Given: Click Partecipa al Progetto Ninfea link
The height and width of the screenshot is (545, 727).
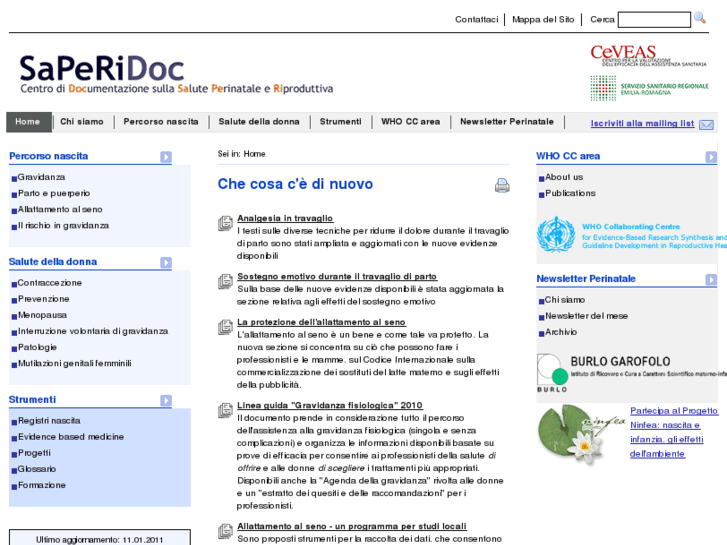Looking at the screenshot, I should pos(674,432).
